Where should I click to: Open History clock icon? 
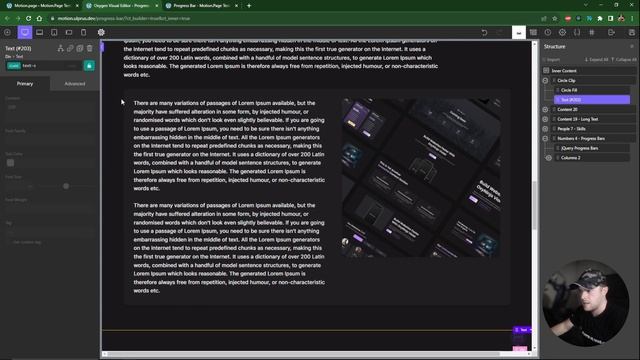tap(548, 32)
